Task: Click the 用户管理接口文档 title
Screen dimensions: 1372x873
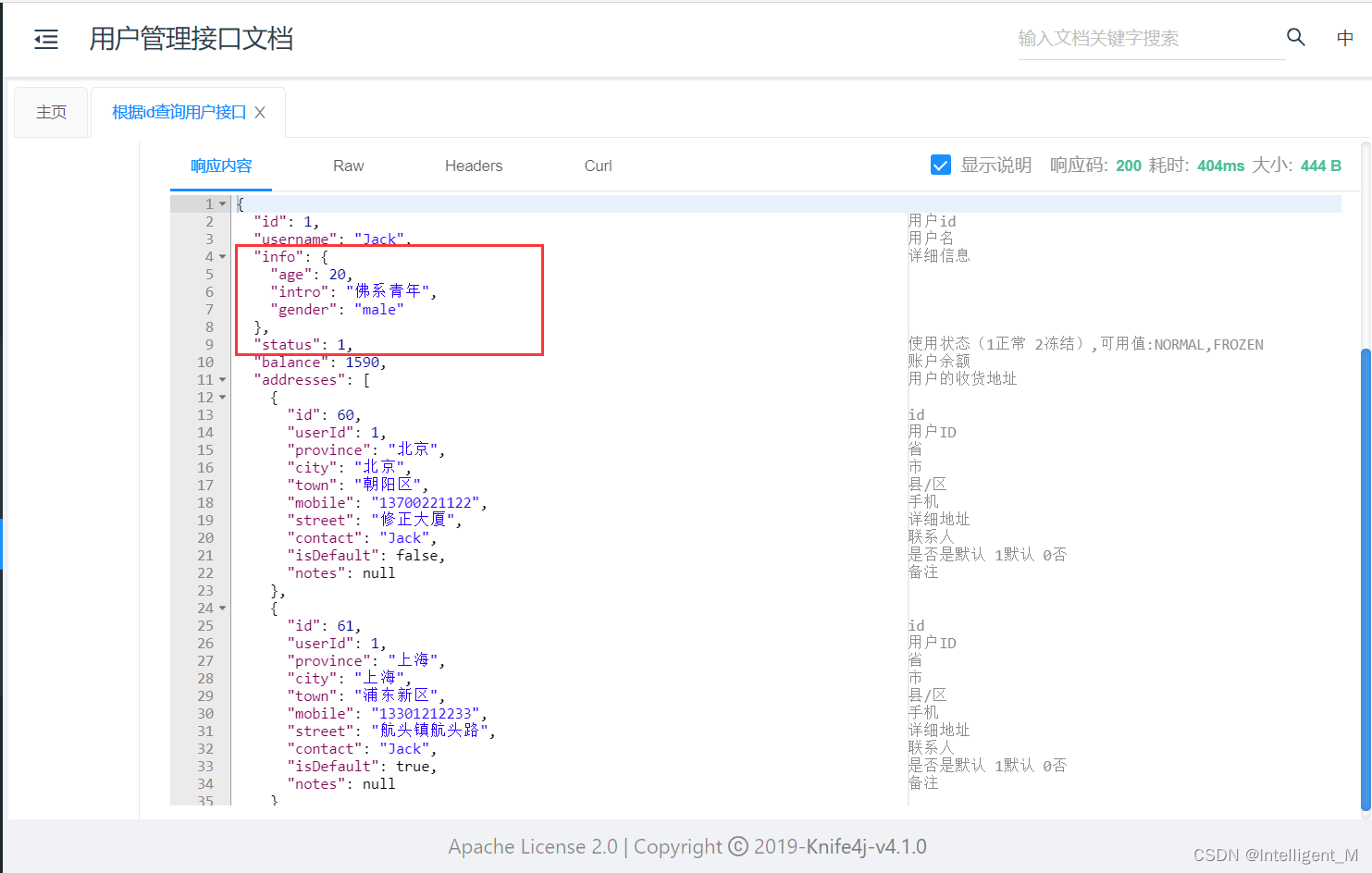Action: point(192,39)
